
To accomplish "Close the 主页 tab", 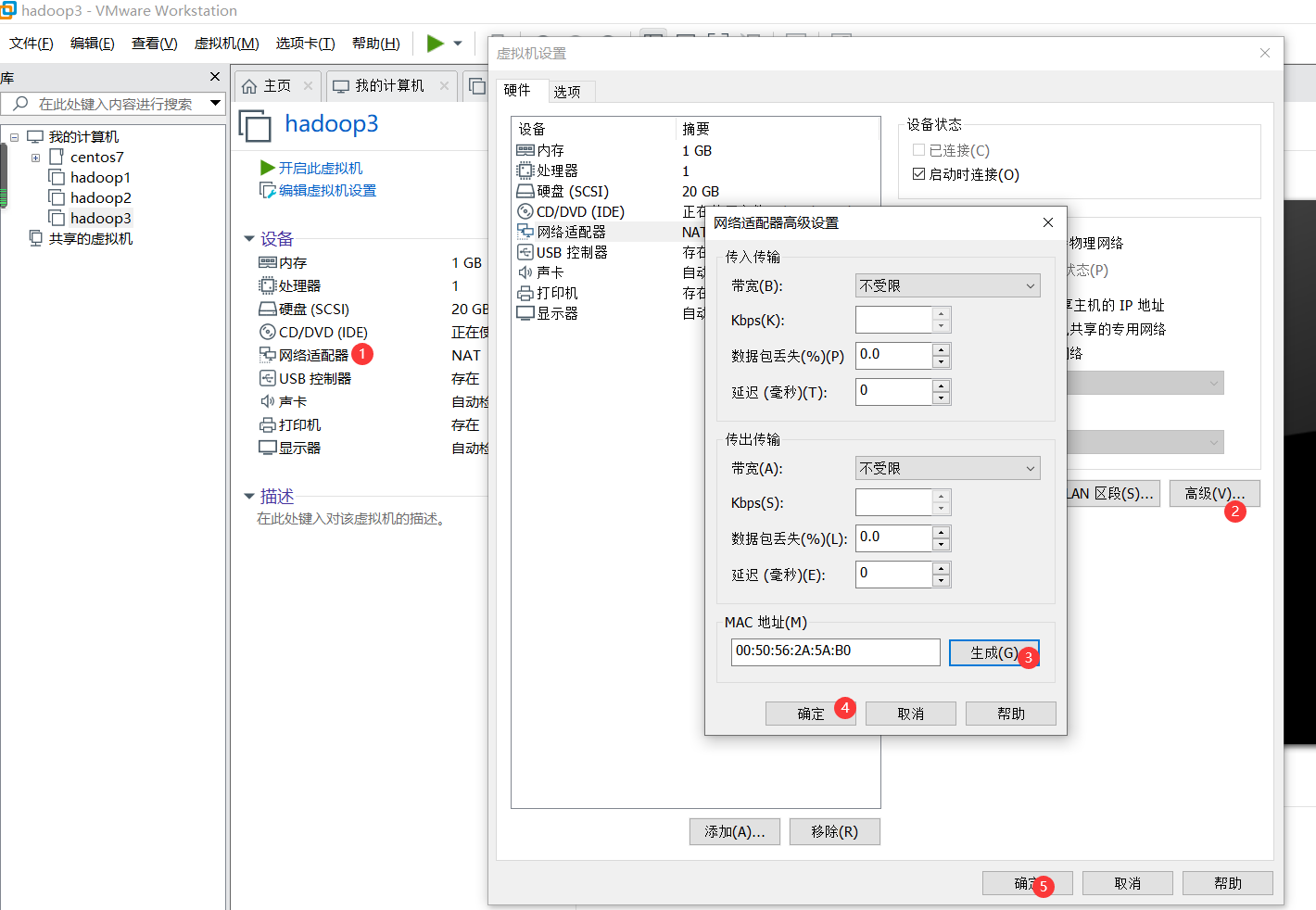I will click(x=308, y=86).
